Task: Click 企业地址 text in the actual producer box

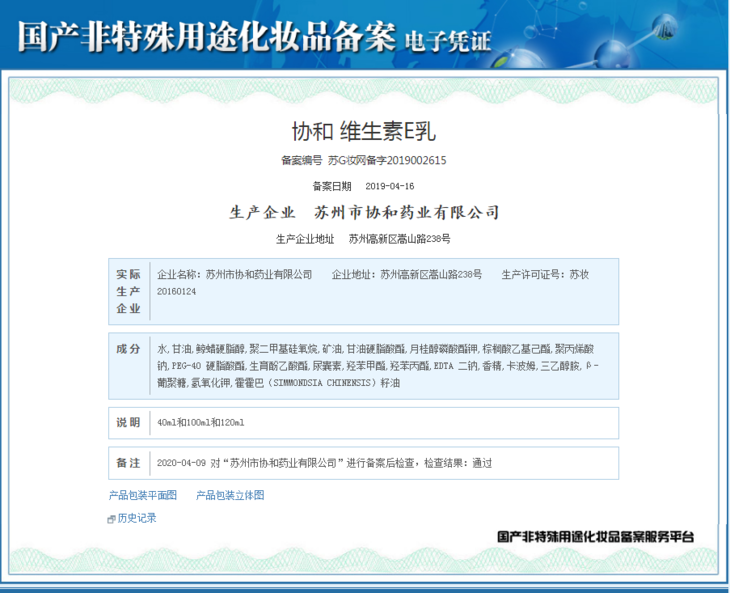Action: click(x=406, y=275)
